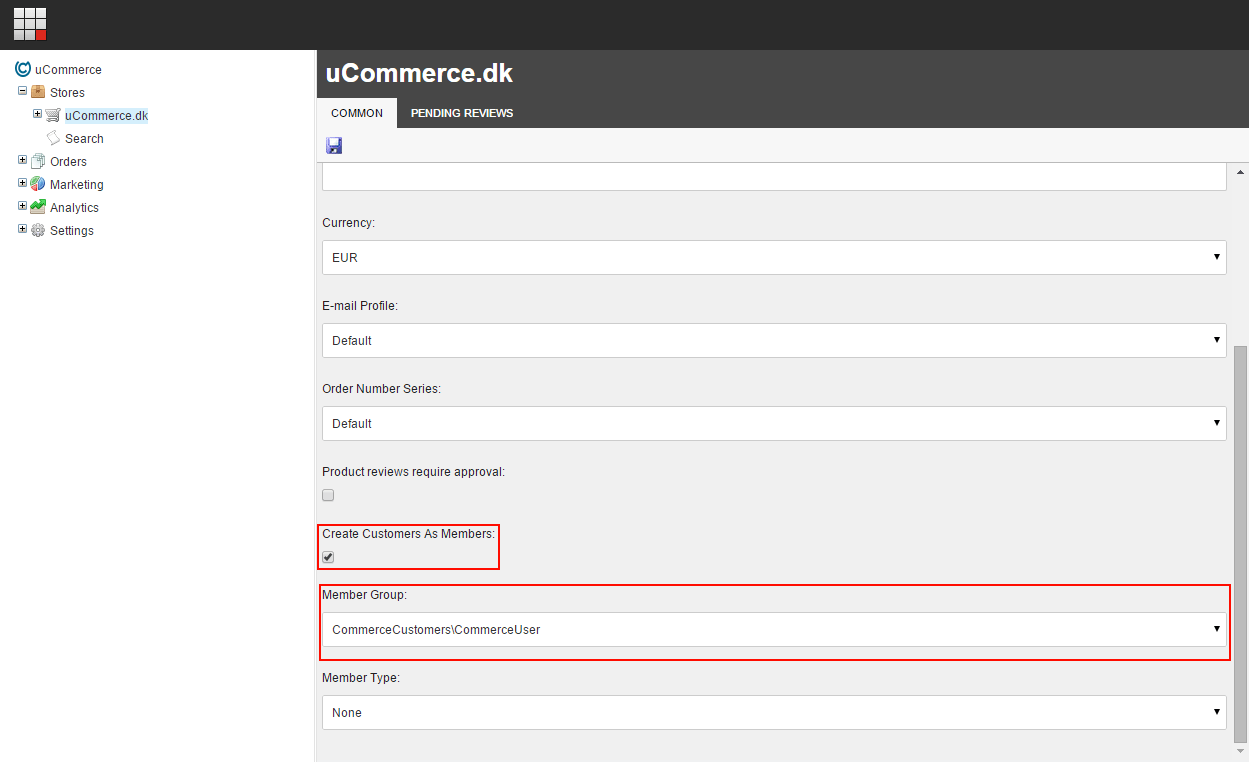Viewport: 1249px width, 762px height.
Task: Open the E-mail Profile dropdown
Action: point(774,340)
